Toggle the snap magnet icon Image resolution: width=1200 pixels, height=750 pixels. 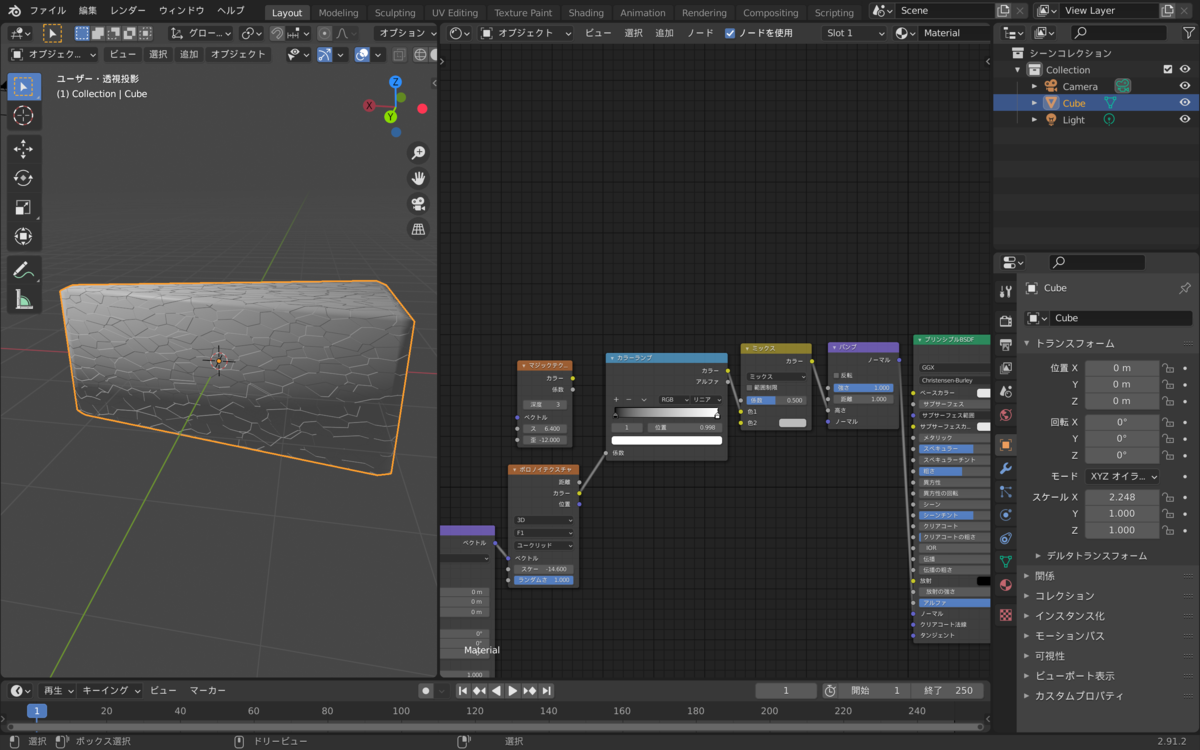[x=277, y=33]
